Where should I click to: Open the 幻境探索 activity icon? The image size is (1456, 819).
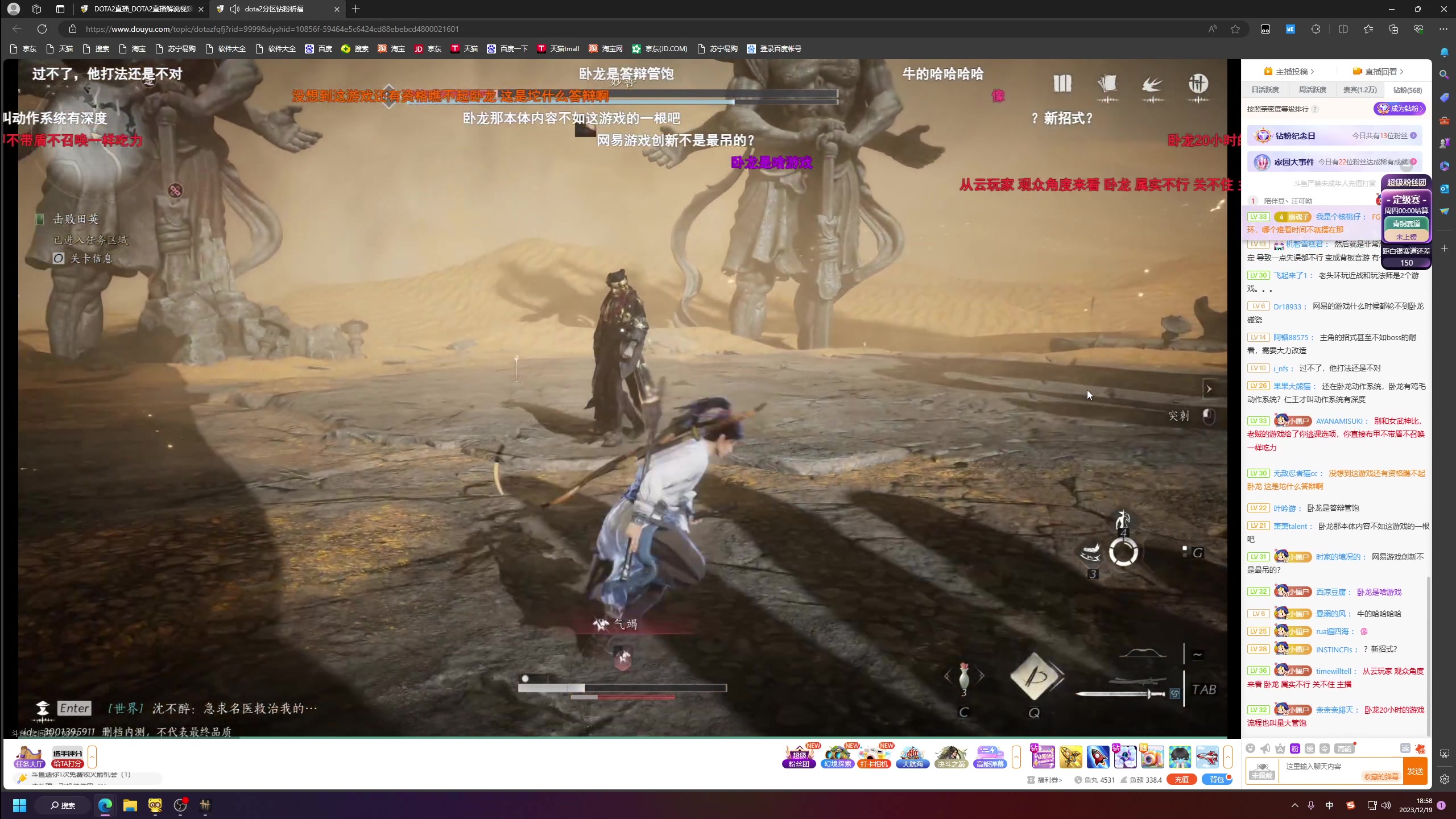[837, 757]
